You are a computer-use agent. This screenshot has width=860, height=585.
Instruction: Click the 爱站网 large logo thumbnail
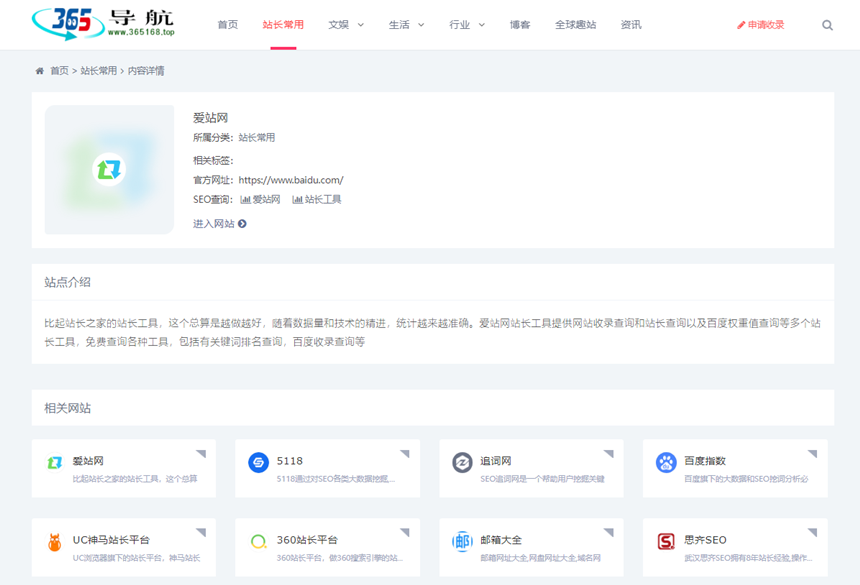click(109, 169)
